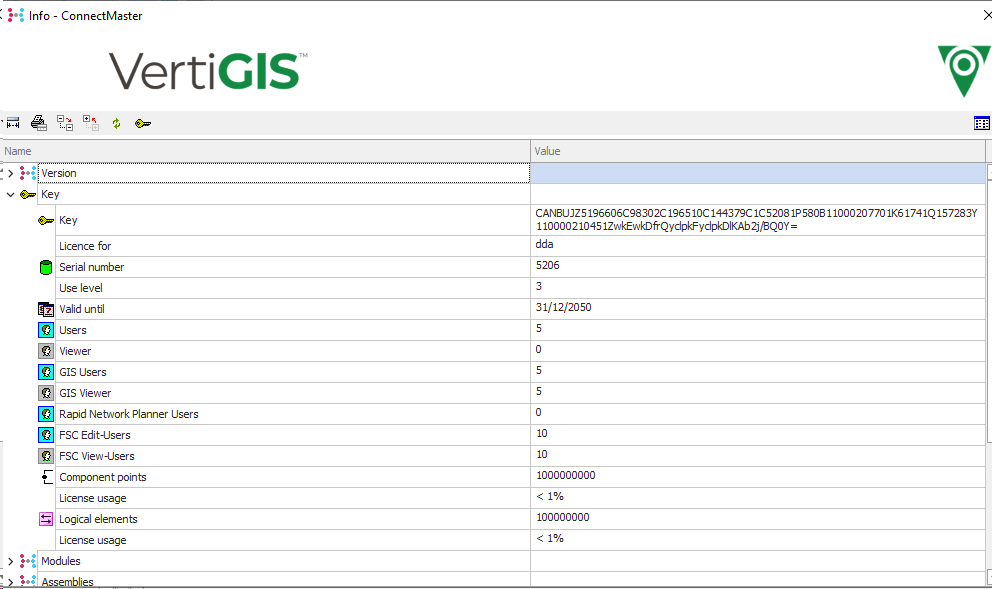The height and width of the screenshot is (589, 992).
Task: Select the Modules tree row label
Action: (x=61, y=561)
